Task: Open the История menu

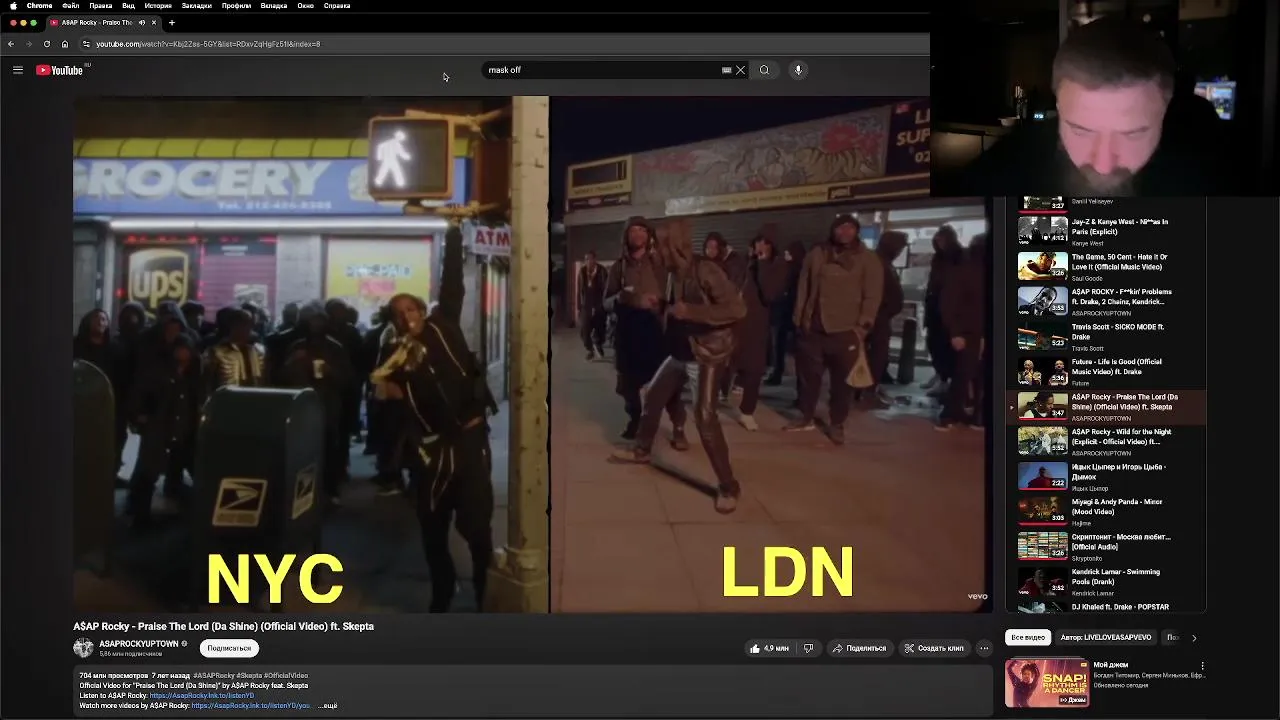Action: pos(158,5)
